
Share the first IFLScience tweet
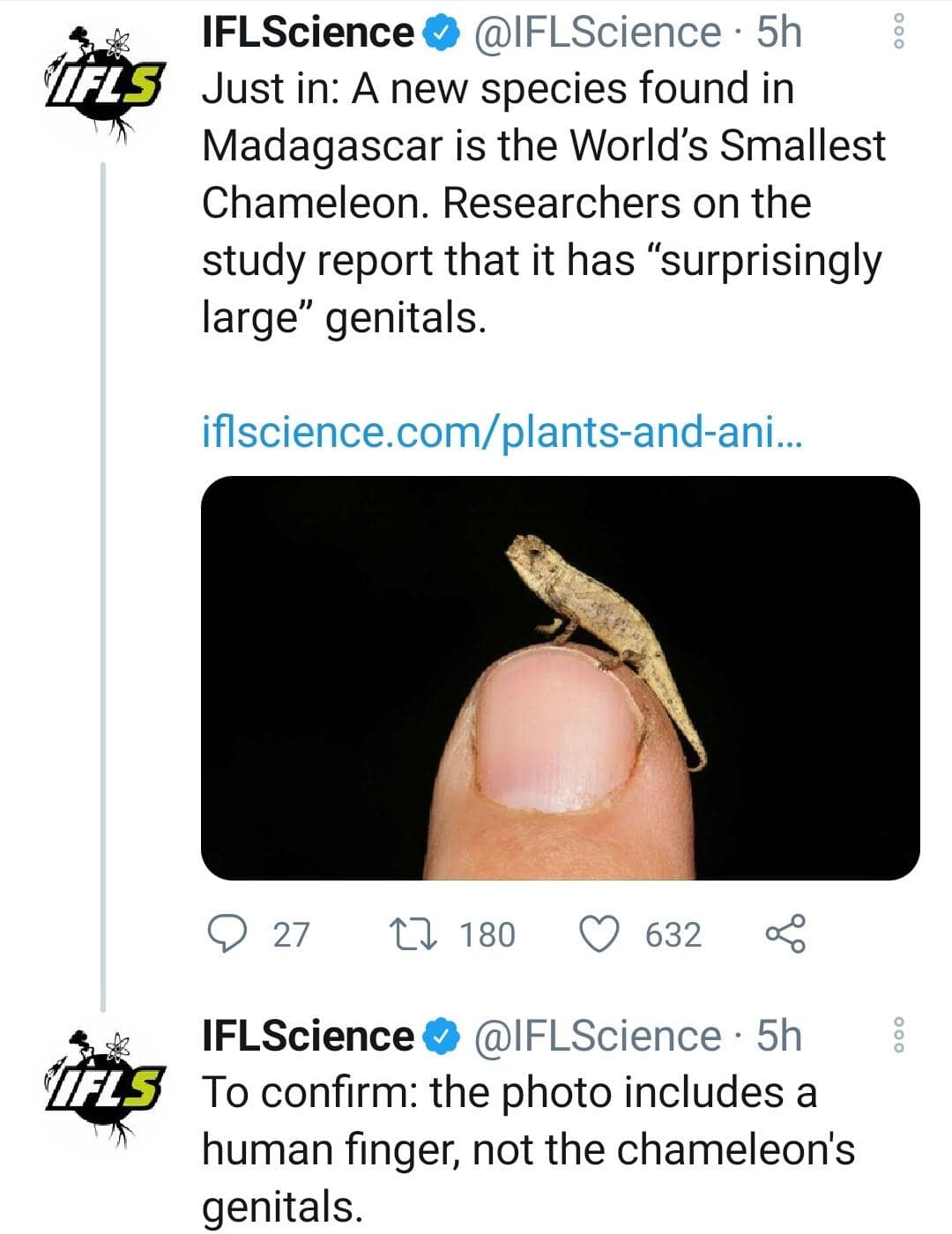(785, 933)
